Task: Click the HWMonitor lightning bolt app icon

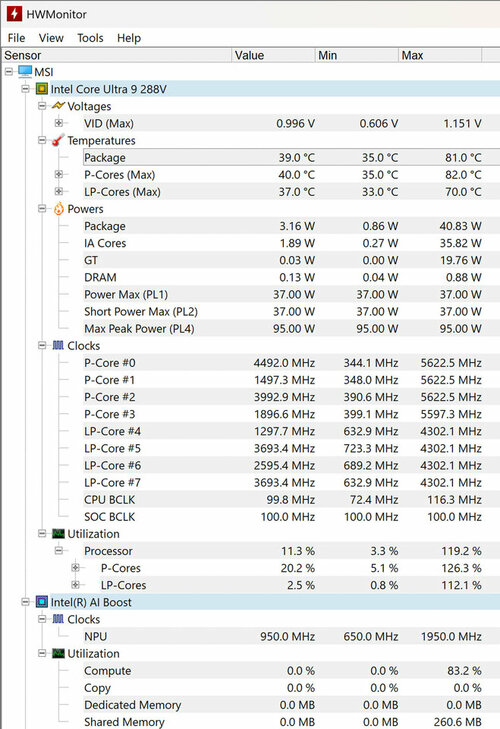Action: 13,13
